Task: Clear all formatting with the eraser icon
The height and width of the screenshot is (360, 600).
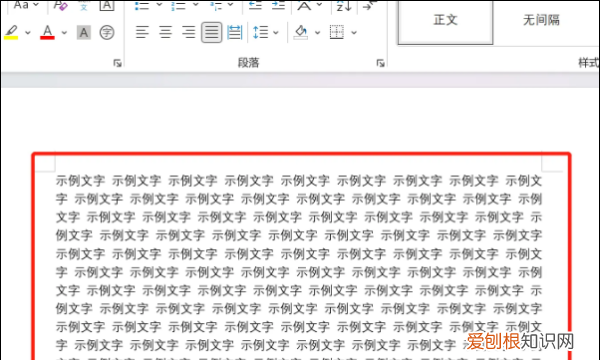Action: tap(60, 5)
